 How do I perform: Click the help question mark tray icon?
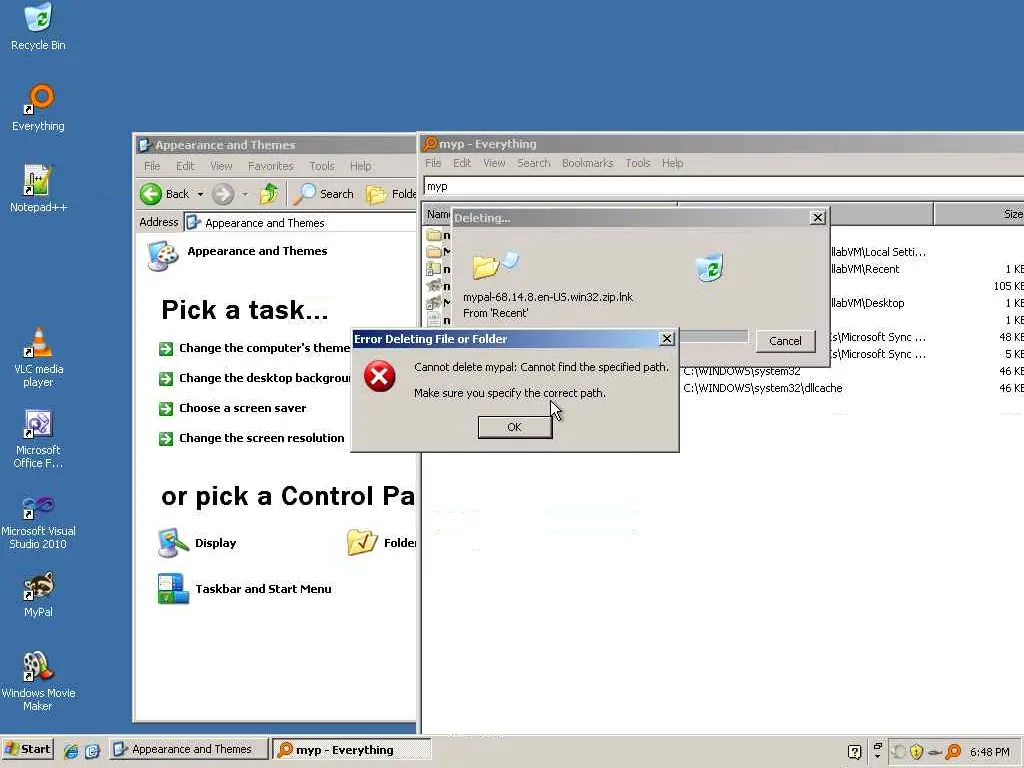point(854,752)
